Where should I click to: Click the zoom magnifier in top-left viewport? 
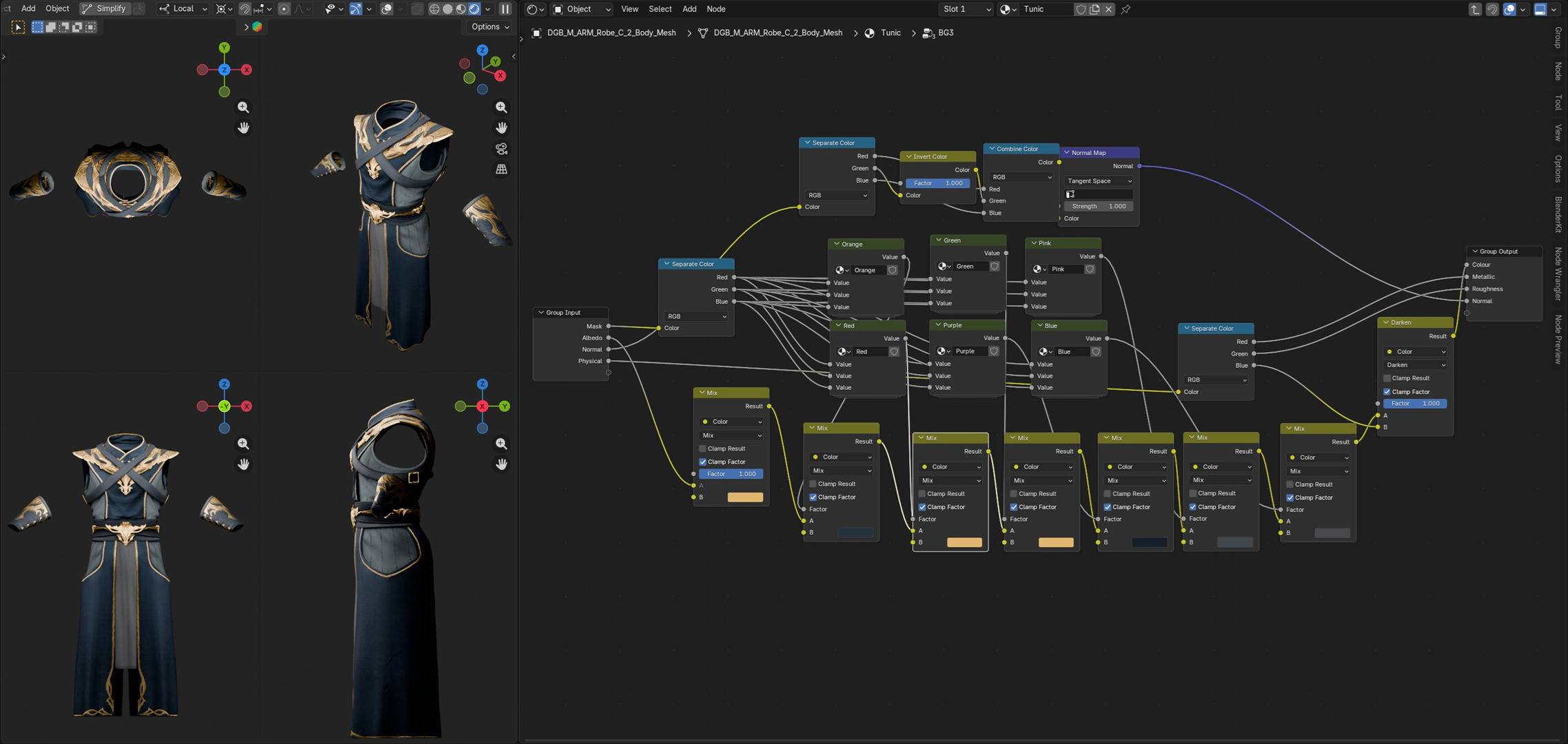243,107
